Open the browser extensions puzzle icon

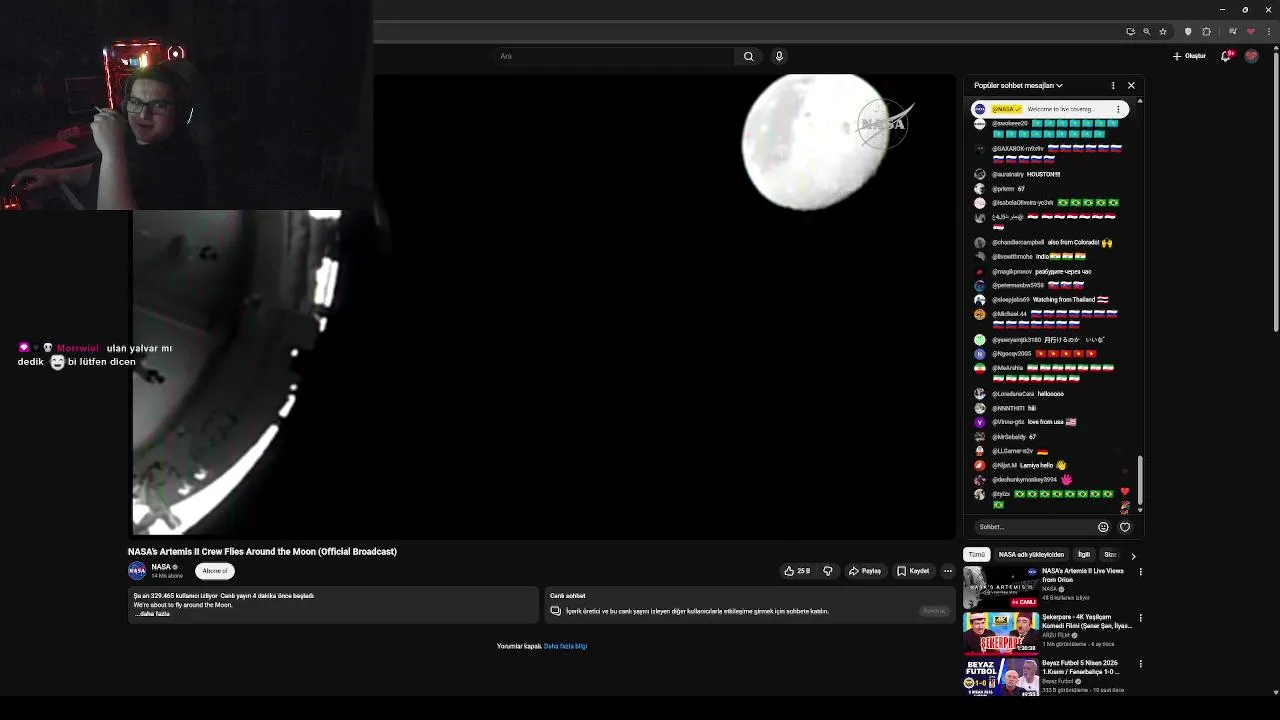tap(1206, 31)
